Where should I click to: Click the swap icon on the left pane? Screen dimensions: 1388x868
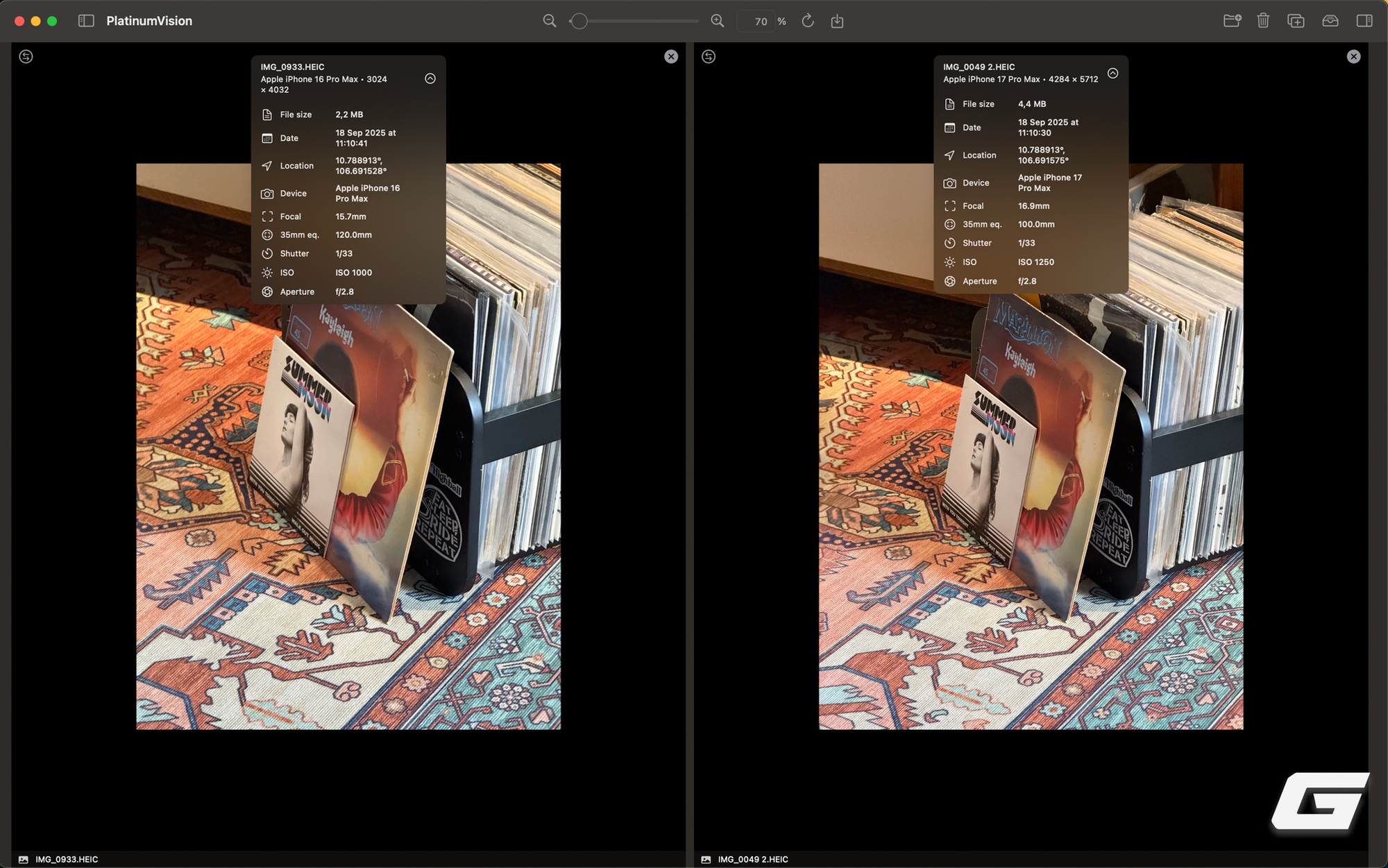coord(26,56)
